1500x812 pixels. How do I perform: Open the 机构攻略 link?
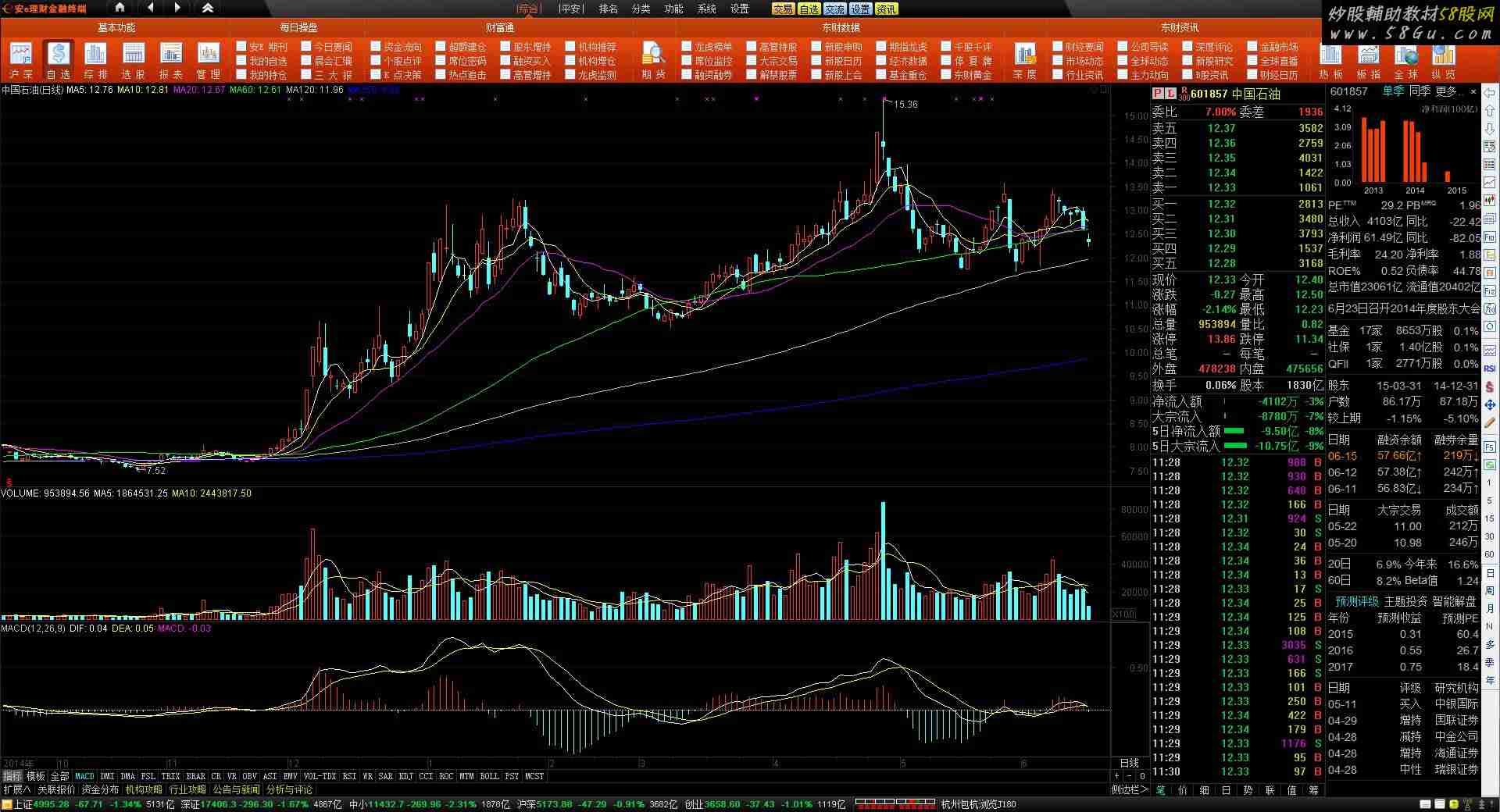(x=145, y=790)
